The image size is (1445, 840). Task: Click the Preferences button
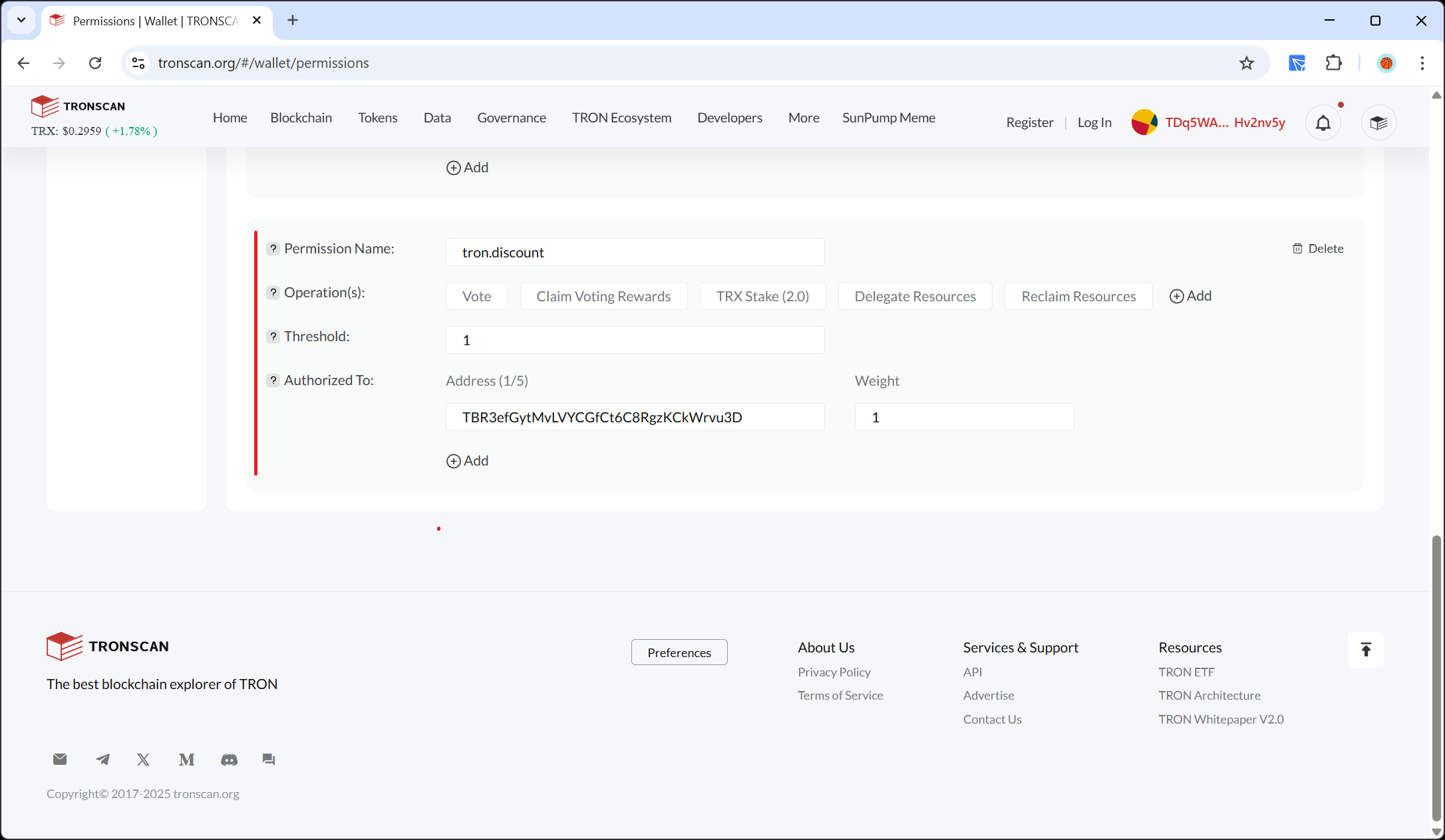tap(679, 652)
